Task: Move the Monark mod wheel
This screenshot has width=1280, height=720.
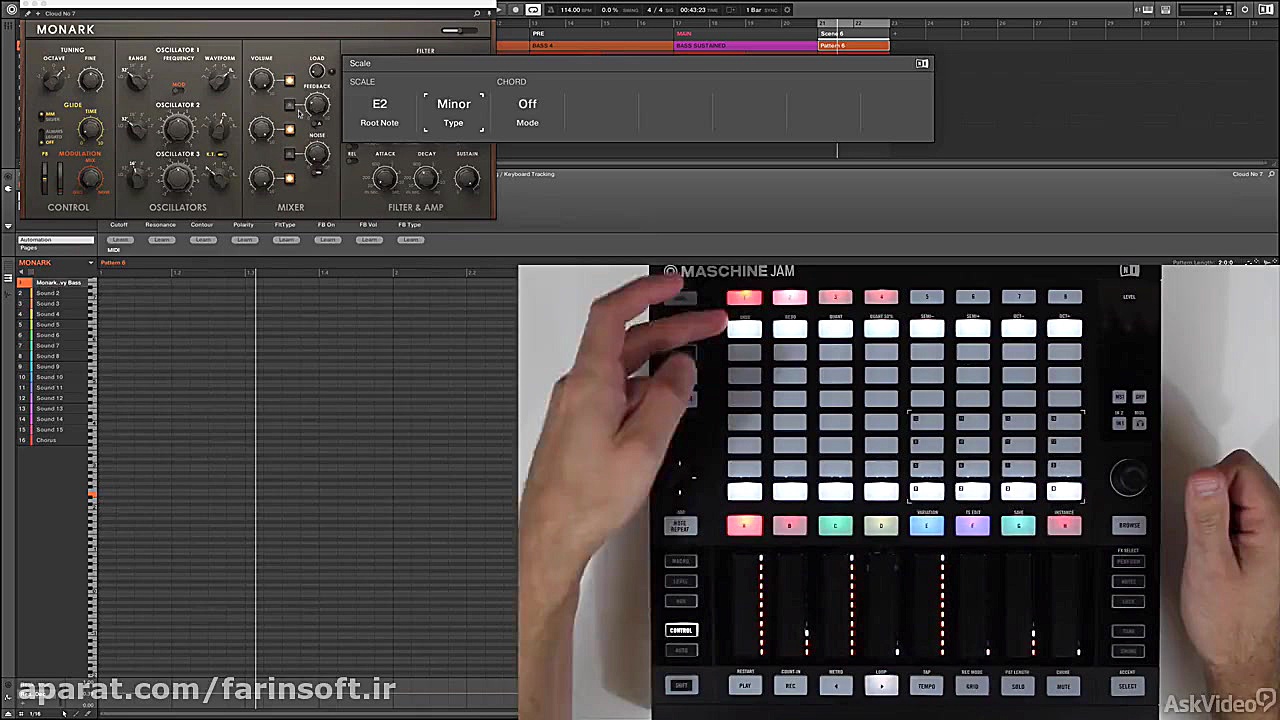Action: pos(59,177)
